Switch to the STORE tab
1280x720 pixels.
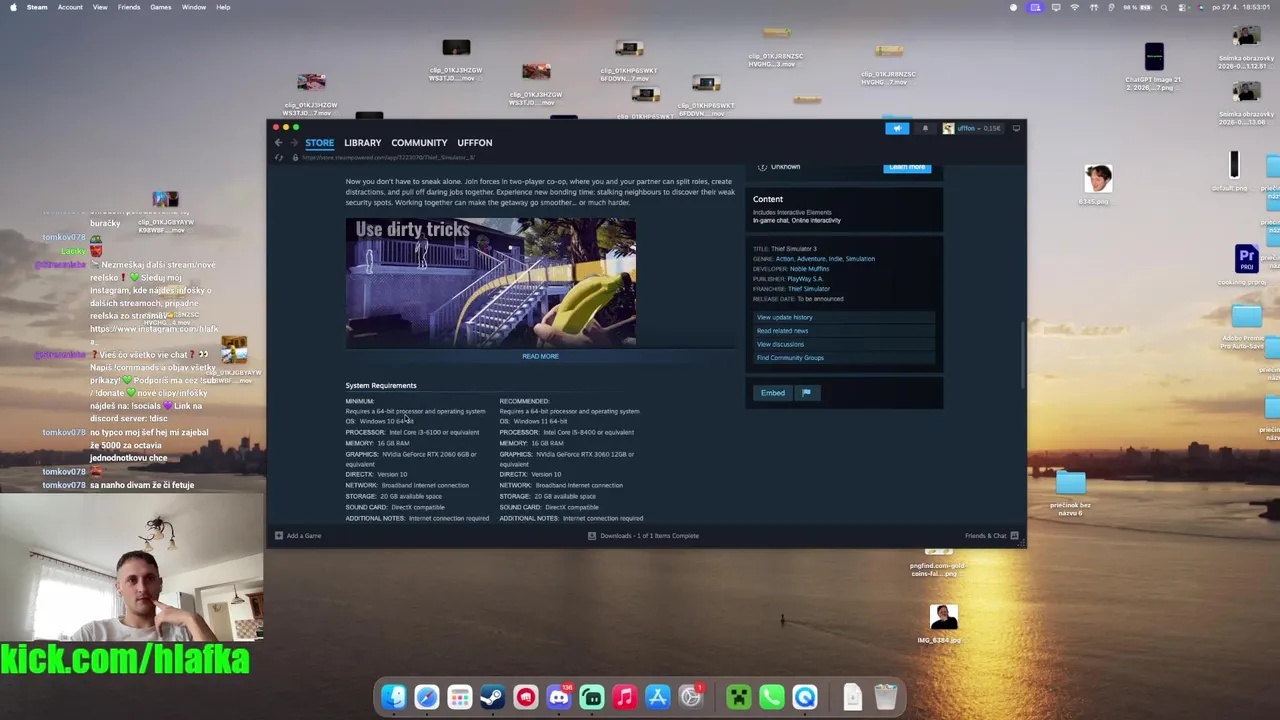pyautogui.click(x=320, y=143)
